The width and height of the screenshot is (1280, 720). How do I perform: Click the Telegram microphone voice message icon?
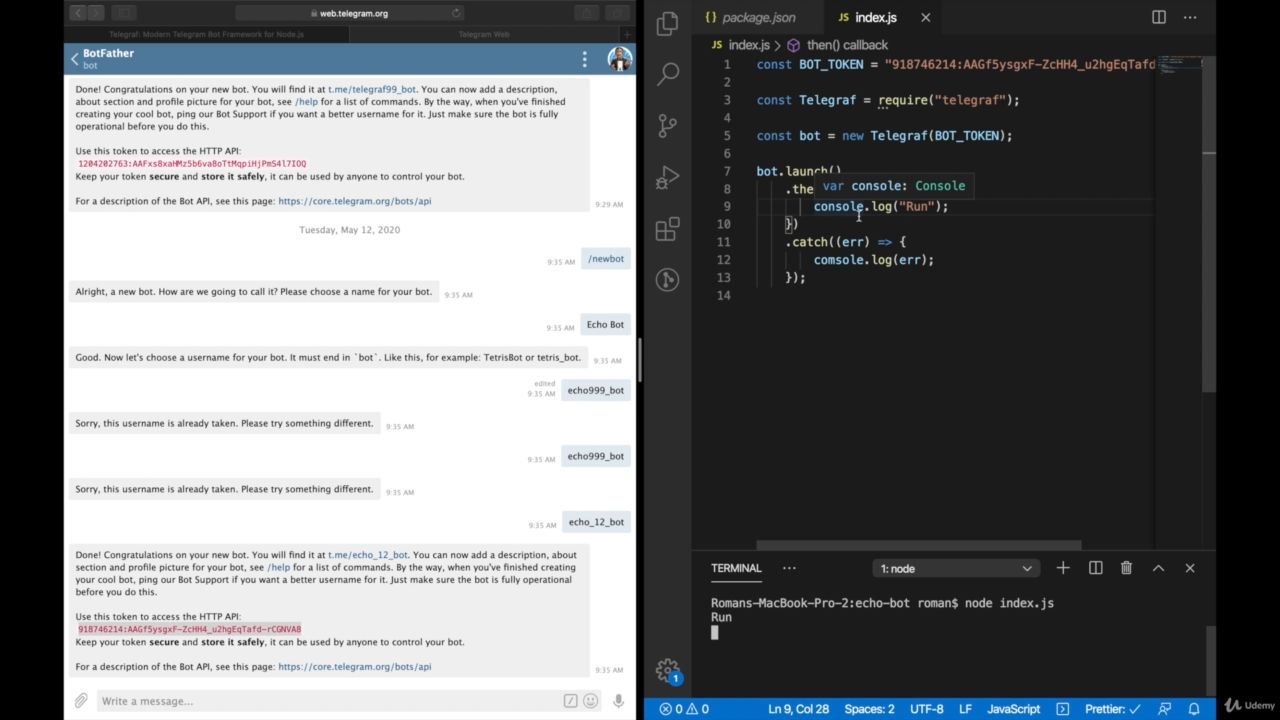point(619,701)
